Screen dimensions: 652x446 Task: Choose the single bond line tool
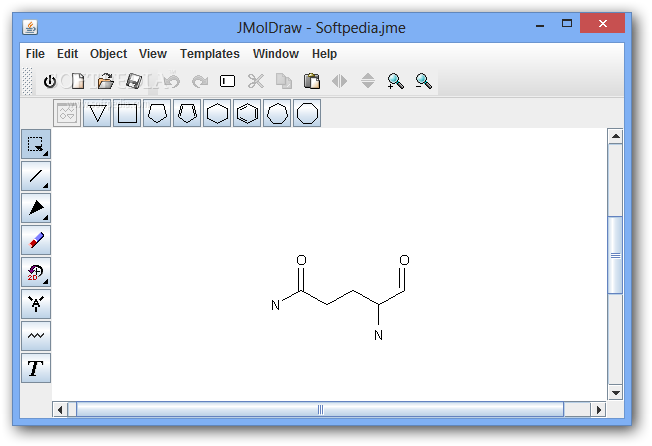click(36, 176)
